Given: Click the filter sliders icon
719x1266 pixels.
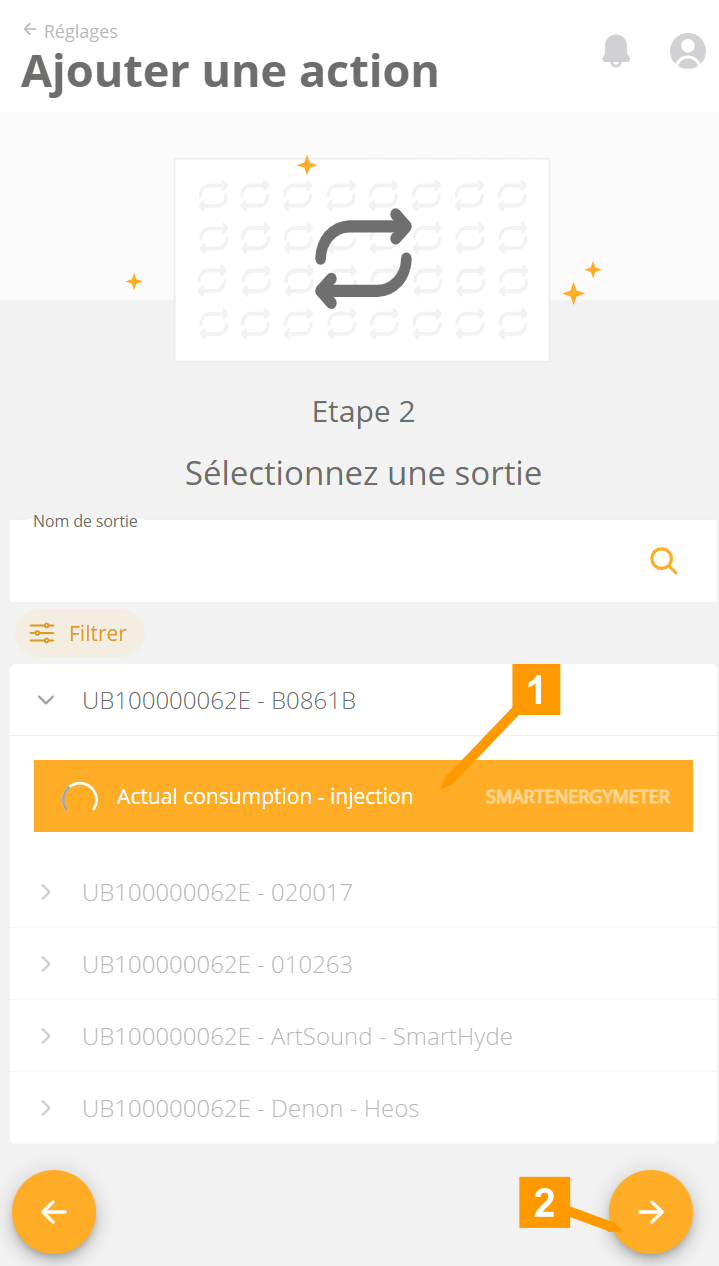Looking at the screenshot, I should point(42,633).
